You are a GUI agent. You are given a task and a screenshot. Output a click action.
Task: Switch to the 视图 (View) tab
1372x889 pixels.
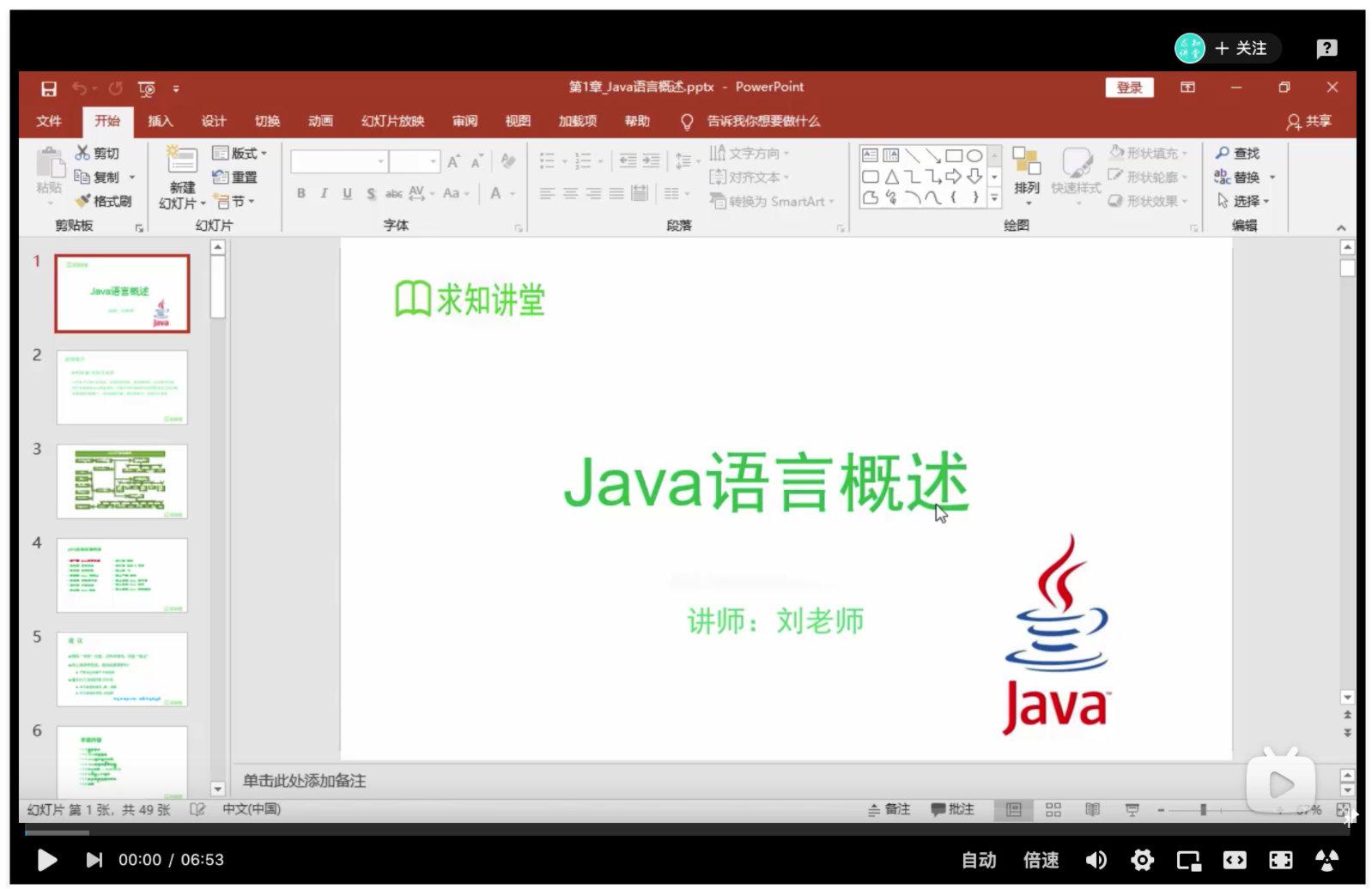[518, 121]
